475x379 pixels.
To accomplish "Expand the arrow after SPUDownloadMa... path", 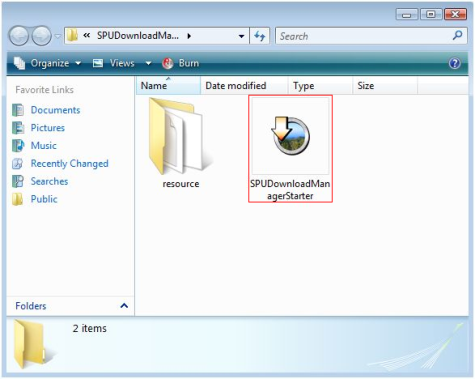I will [x=189, y=36].
